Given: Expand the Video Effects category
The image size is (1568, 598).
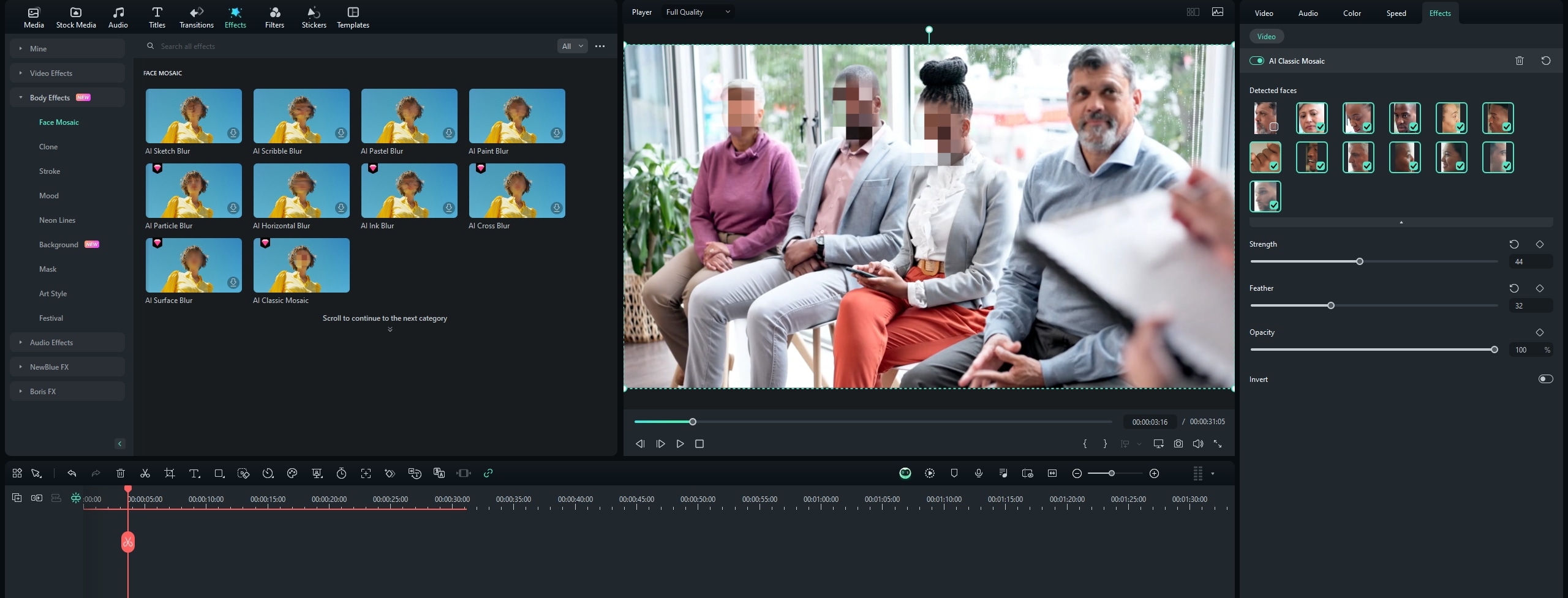Looking at the screenshot, I should [67, 73].
